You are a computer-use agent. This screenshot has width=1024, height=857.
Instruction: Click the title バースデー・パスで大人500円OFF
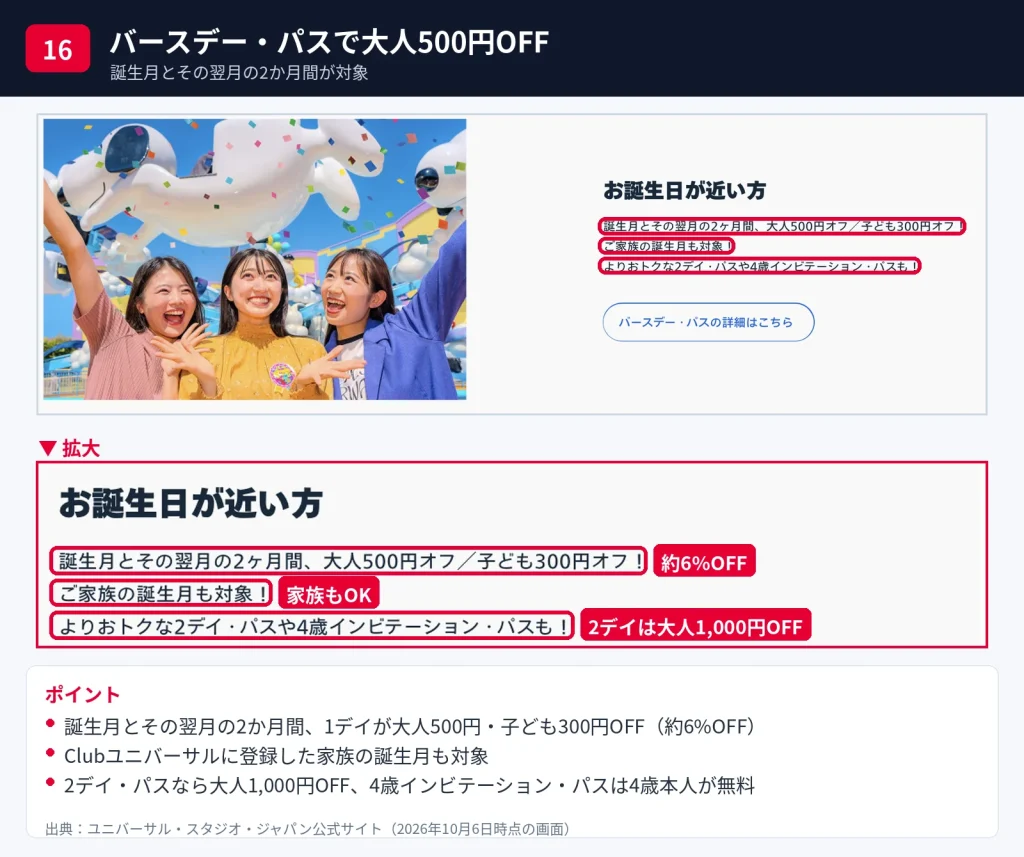coord(329,42)
